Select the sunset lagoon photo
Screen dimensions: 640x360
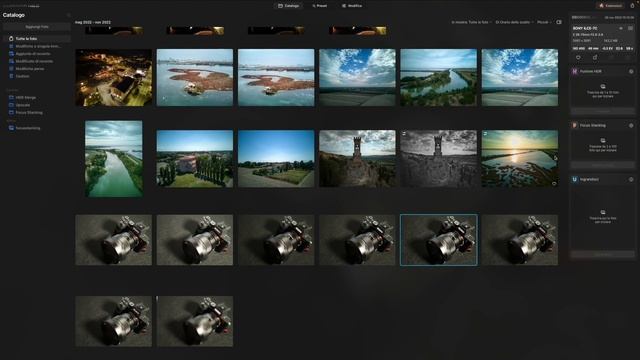point(520,159)
